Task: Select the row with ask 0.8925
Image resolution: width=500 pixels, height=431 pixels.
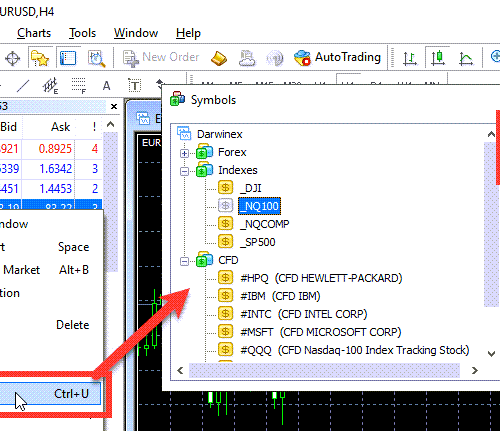Action: (51, 149)
